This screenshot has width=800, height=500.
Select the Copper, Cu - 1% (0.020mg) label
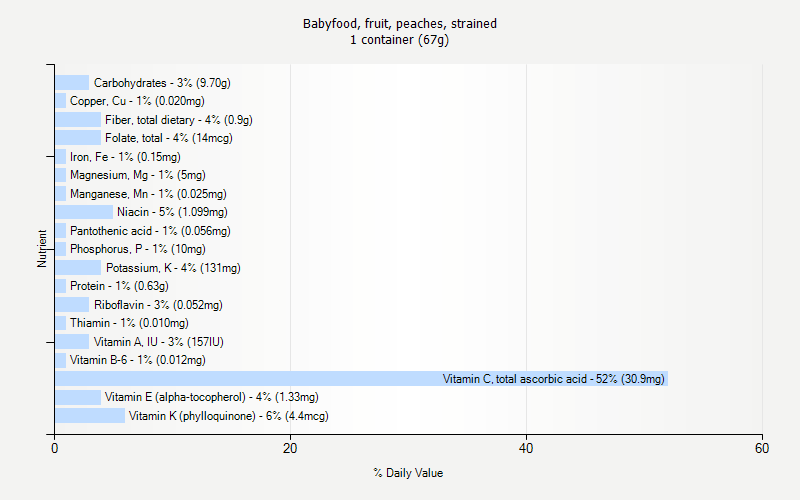pyautogui.click(x=137, y=101)
